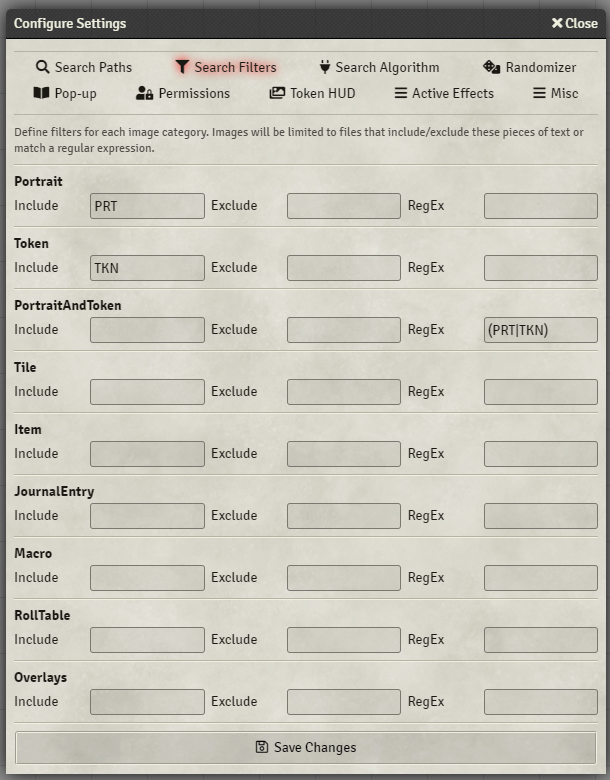Click the RollTable Exclude field
610x780 pixels.
coord(344,640)
